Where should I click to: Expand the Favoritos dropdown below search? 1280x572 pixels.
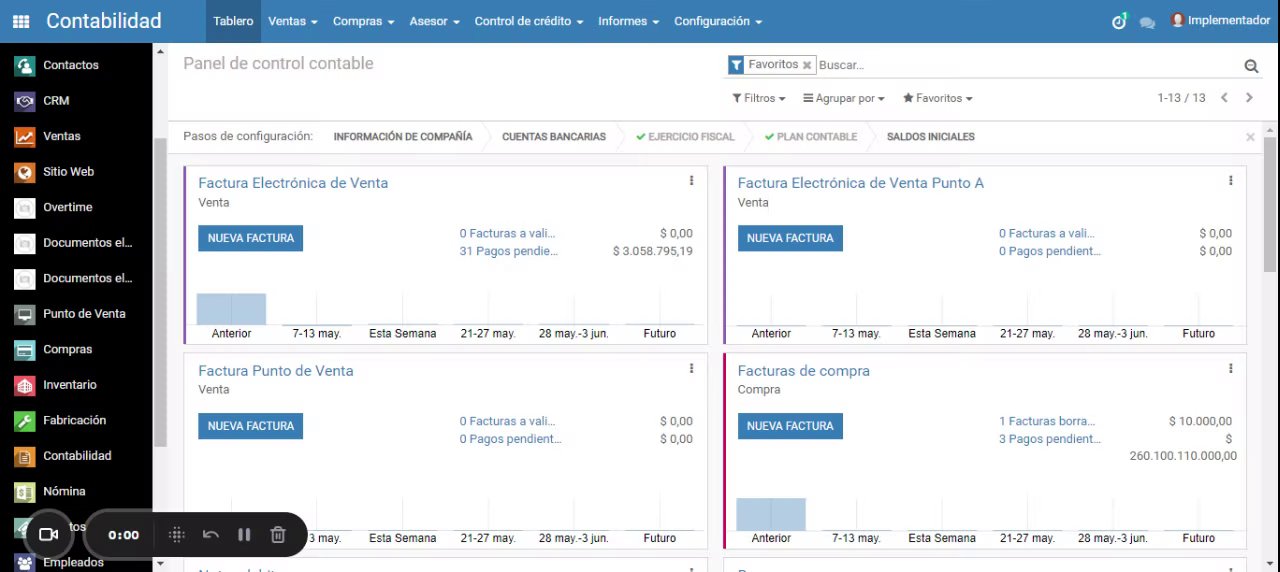[937, 98]
